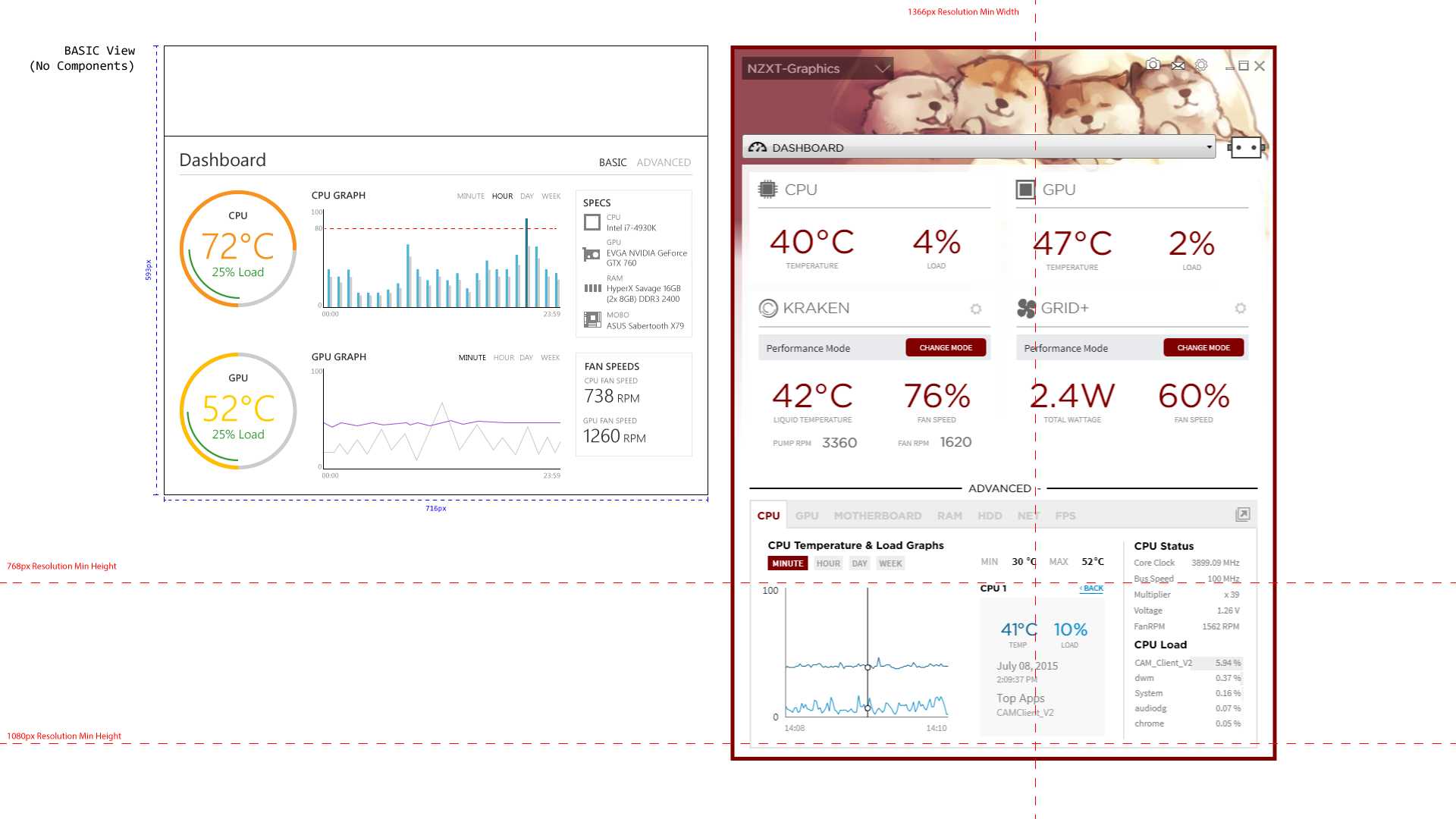Click Kraken CHANGE MODE button

[946, 347]
